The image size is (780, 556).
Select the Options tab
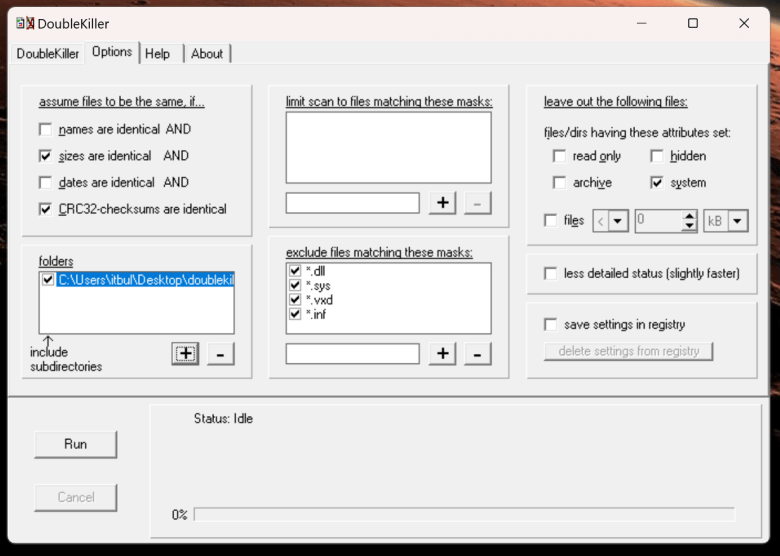coord(112,52)
